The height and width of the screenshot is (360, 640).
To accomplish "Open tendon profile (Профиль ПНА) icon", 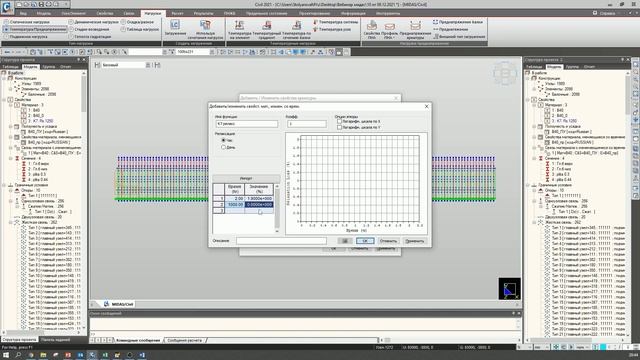I will tap(389, 29).
